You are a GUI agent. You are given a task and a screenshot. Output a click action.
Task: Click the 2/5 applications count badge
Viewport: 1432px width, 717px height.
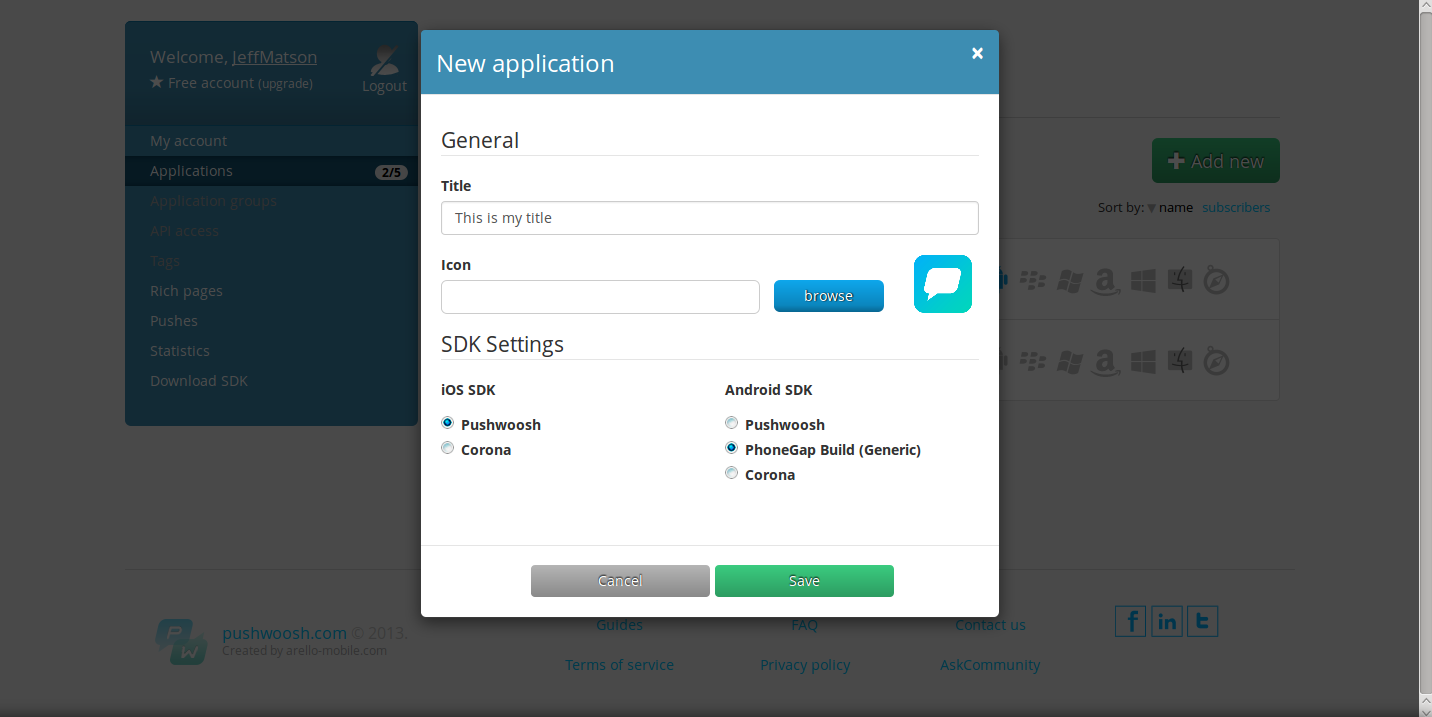coord(391,172)
